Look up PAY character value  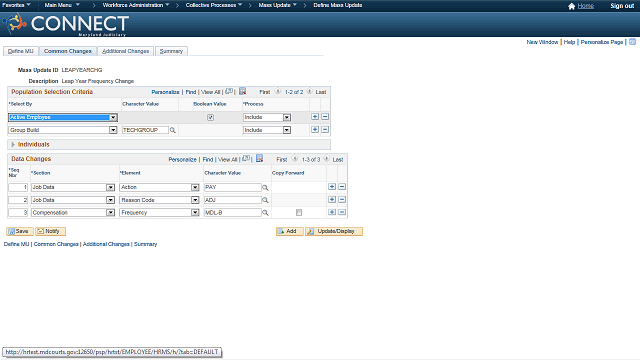pos(265,188)
